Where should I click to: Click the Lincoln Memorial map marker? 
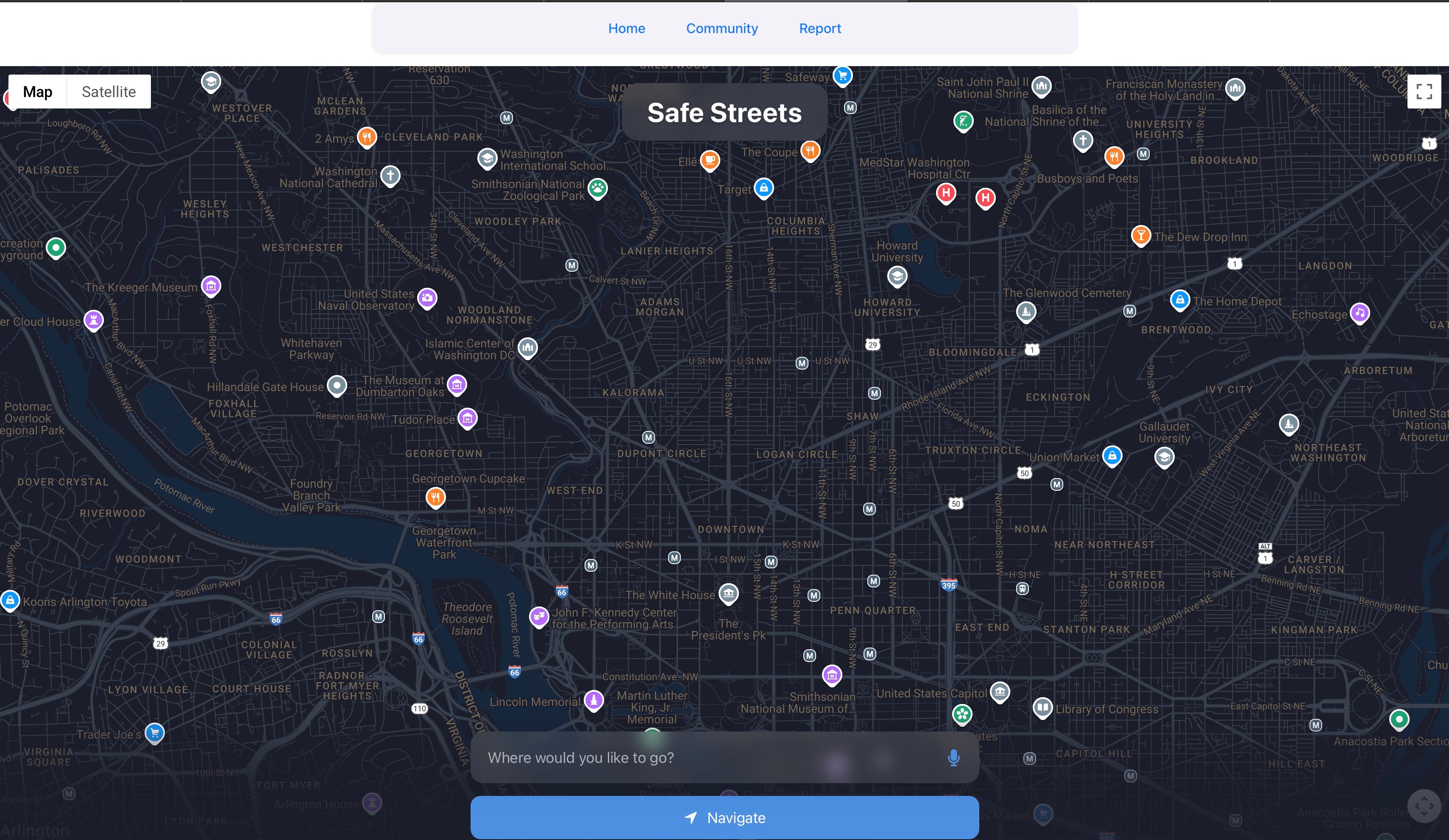click(x=594, y=700)
